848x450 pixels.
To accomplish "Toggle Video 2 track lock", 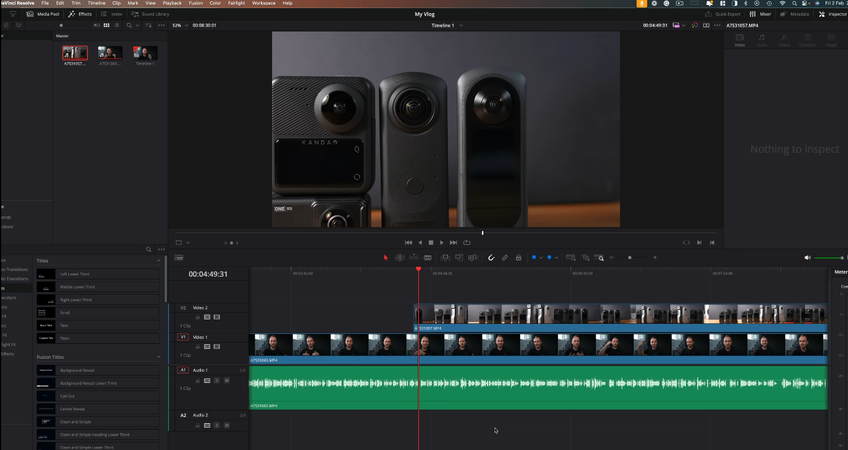I will click(x=197, y=317).
